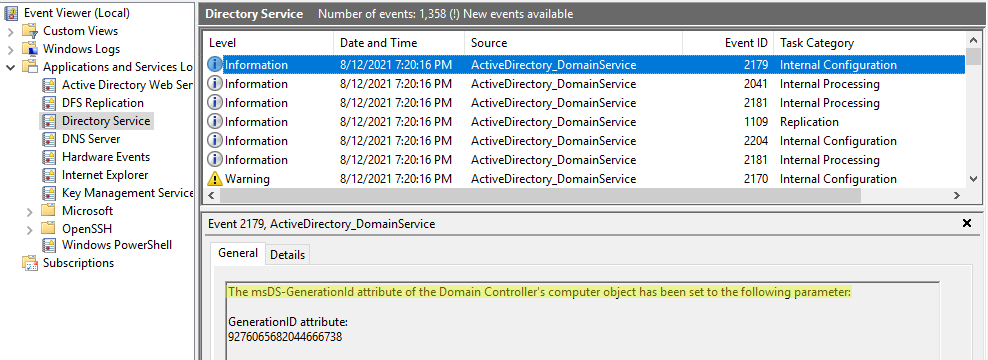Switch to the Details tab
The height and width of the screenshot is (360, 988).
[287, 255]
